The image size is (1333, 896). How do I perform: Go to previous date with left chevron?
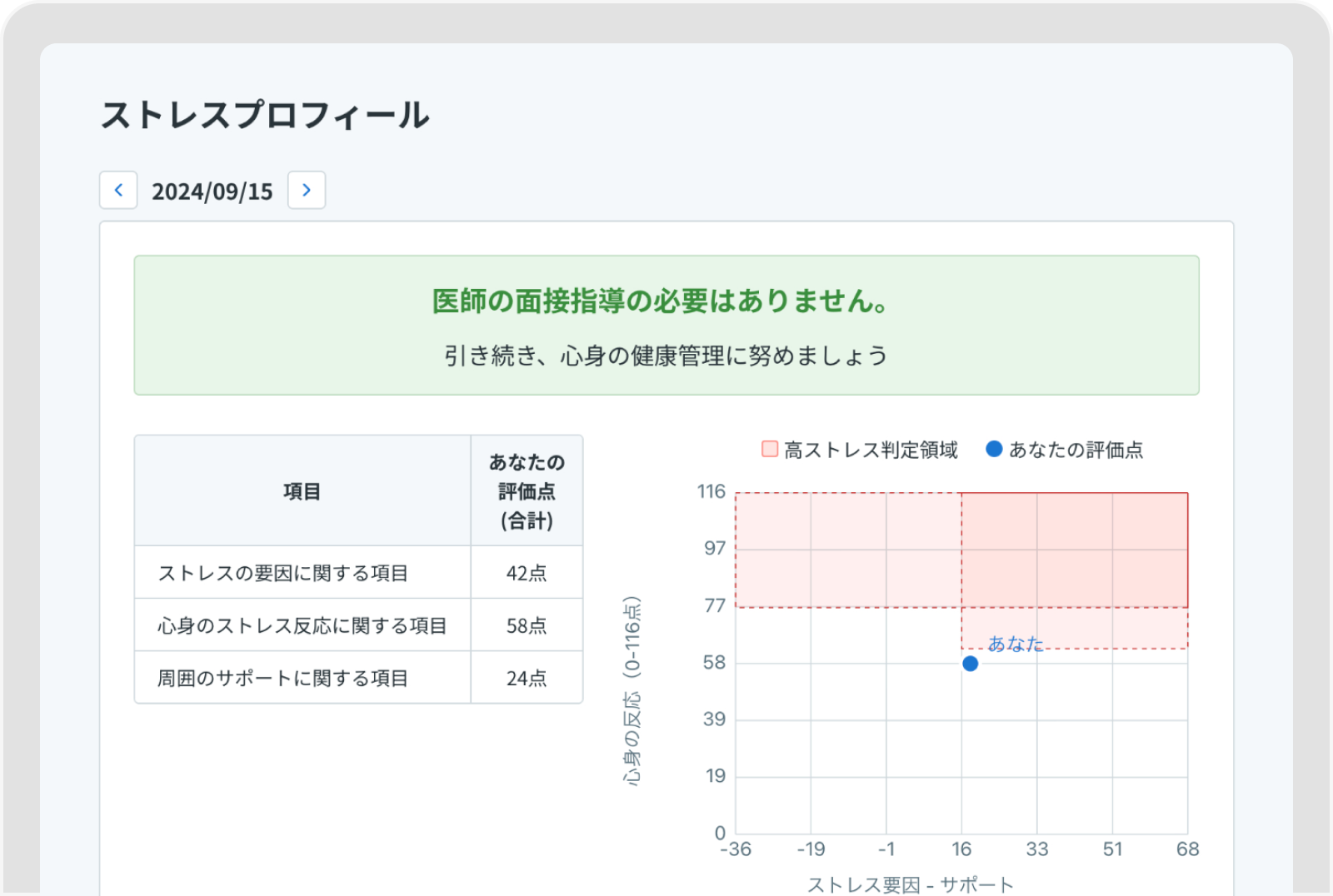[x=118, y=190]
